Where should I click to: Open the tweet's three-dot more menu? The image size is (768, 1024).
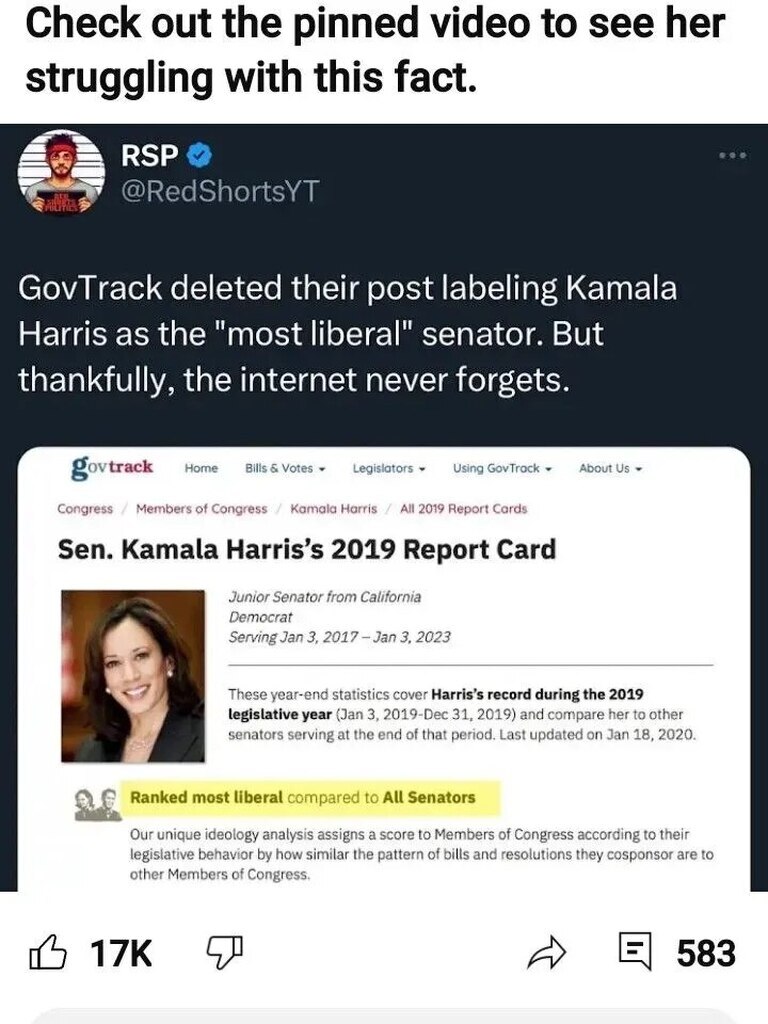[x=734, y=157]
